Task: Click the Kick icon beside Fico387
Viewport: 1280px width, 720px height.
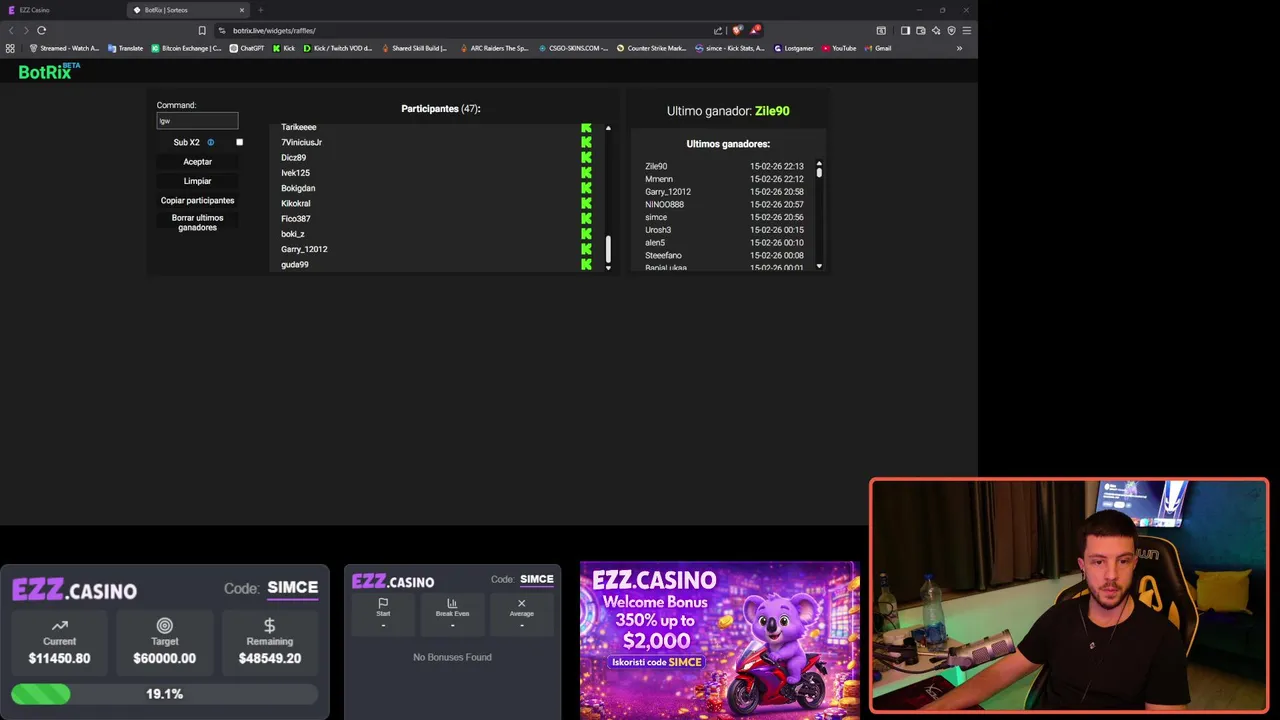Action: click(586, 218)
